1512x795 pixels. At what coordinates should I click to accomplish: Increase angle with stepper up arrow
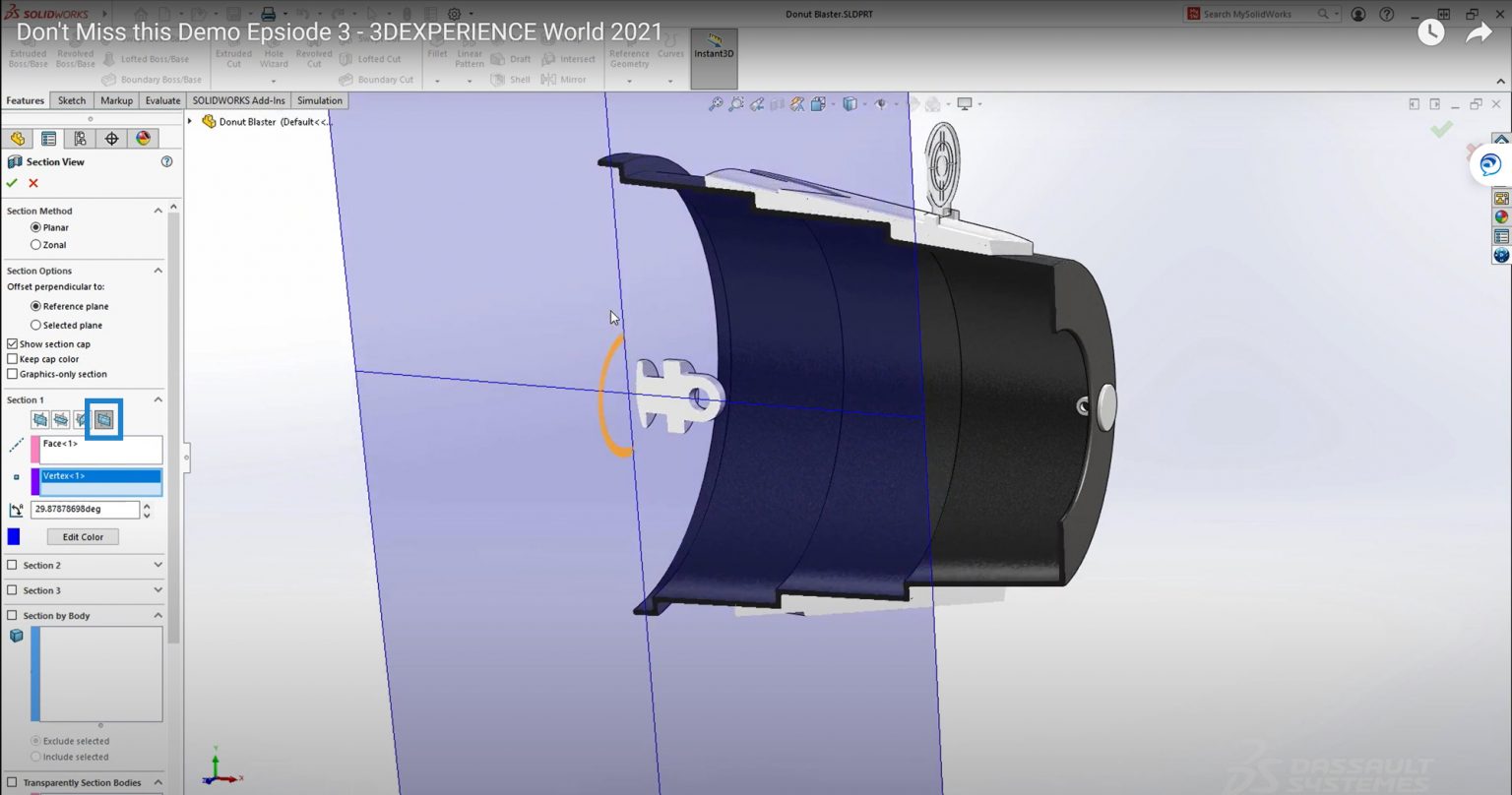(x=147, y=506)
